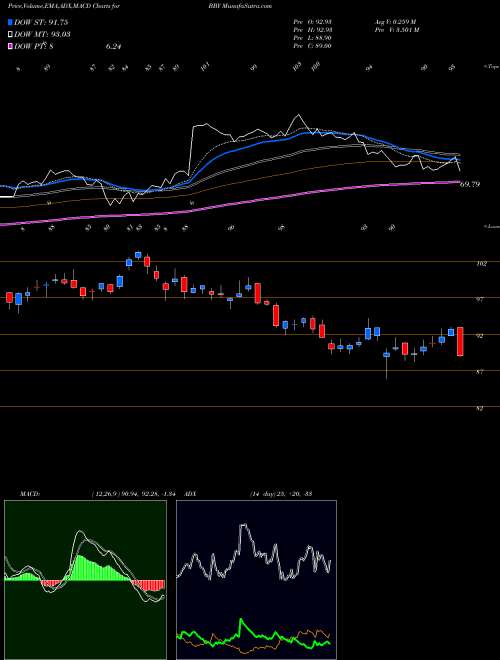Screen dimensions: 500x660
Task: Click the ADX '(14 day) 23, +20, -33' values
Action: [281, 493]
